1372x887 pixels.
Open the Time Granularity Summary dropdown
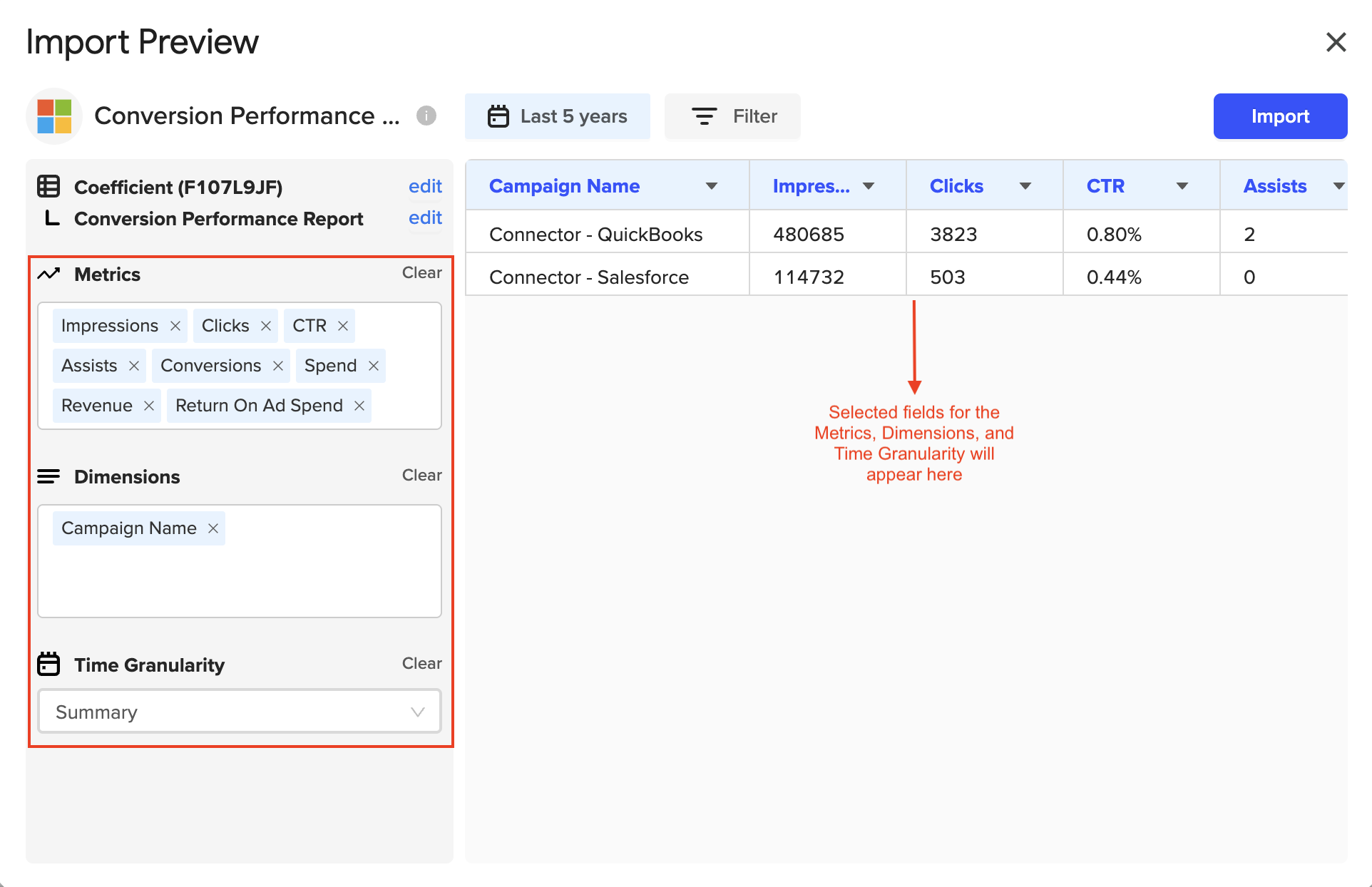coord(240,712)
